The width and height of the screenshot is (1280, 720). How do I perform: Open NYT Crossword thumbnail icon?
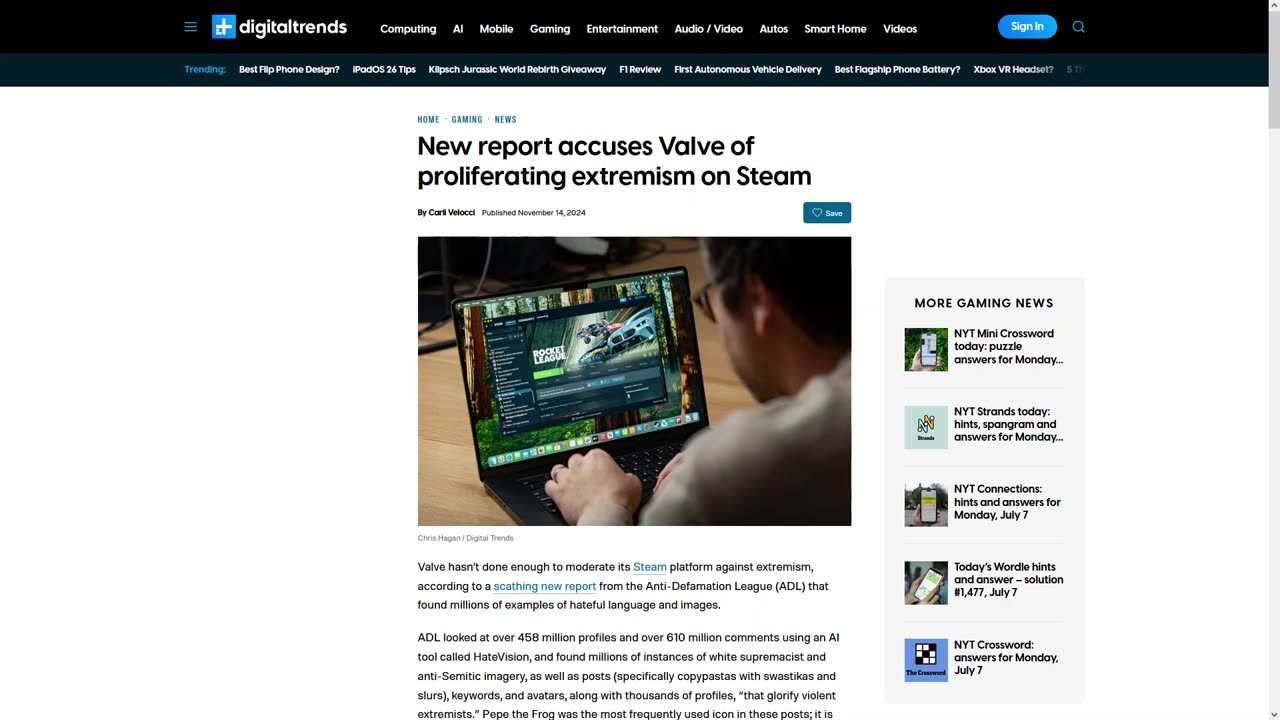[x=926, y=660]
